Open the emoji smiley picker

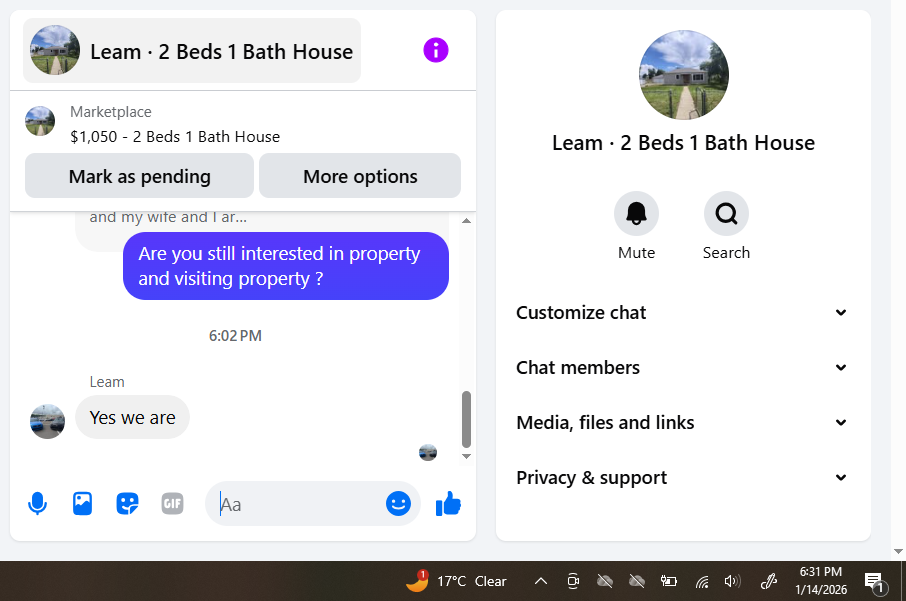click(399, 503)
